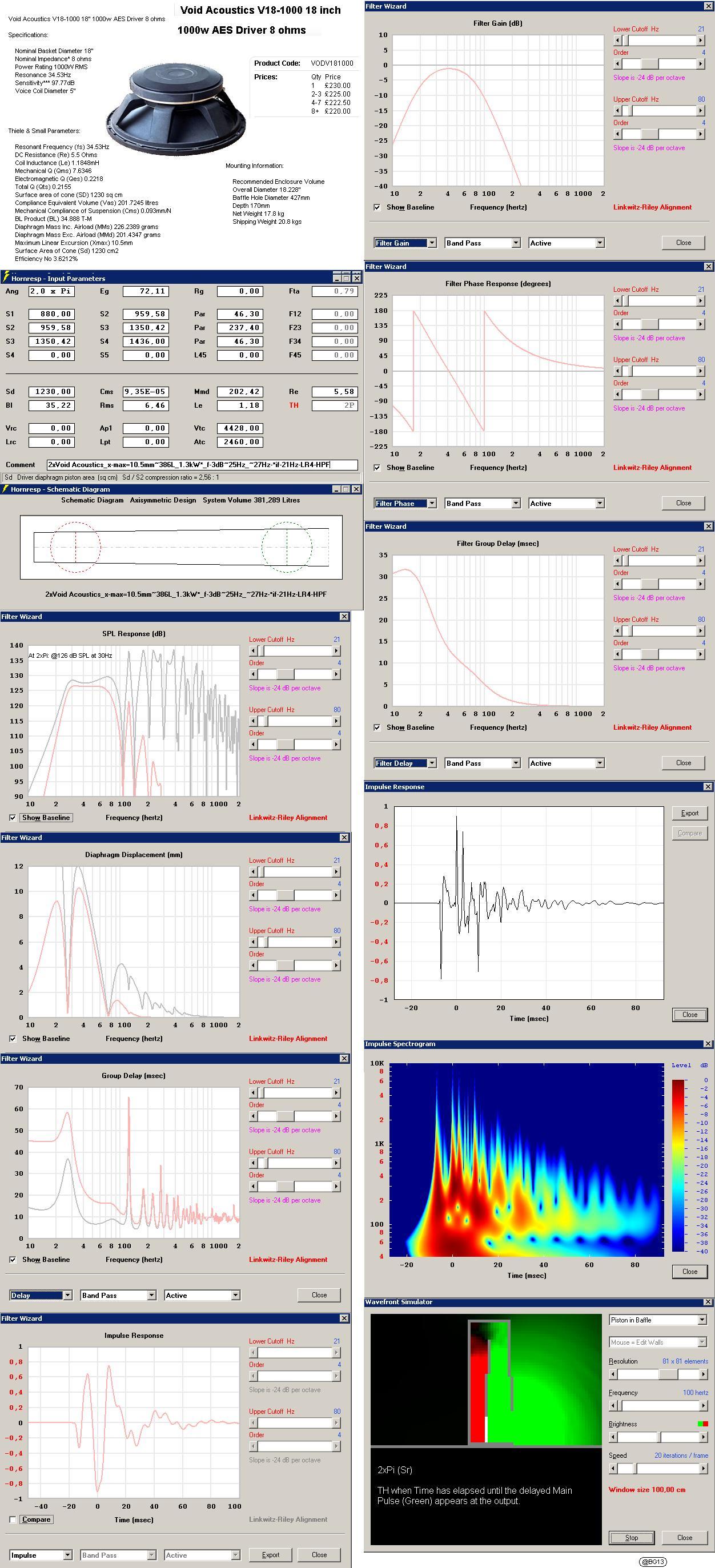
Task: Click the Vtc field showing 4428,00
Action: click(240, 428)
